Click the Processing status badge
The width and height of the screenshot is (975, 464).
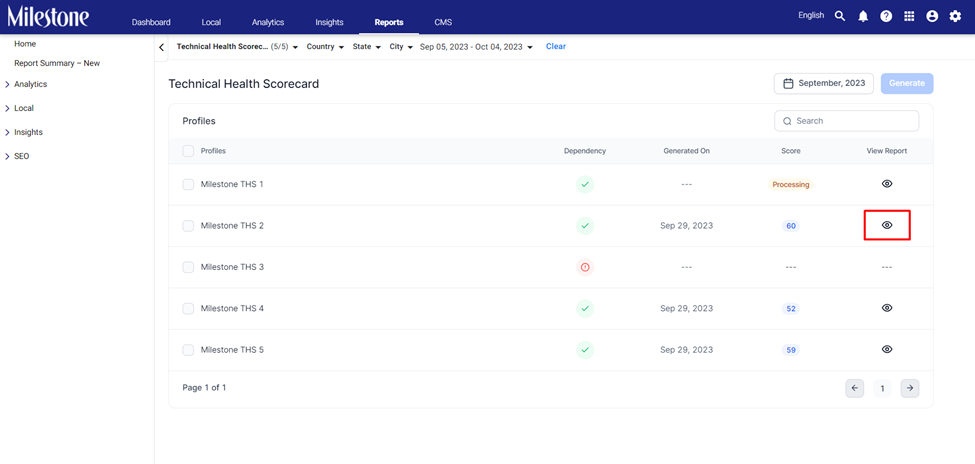tap(791, 185)
